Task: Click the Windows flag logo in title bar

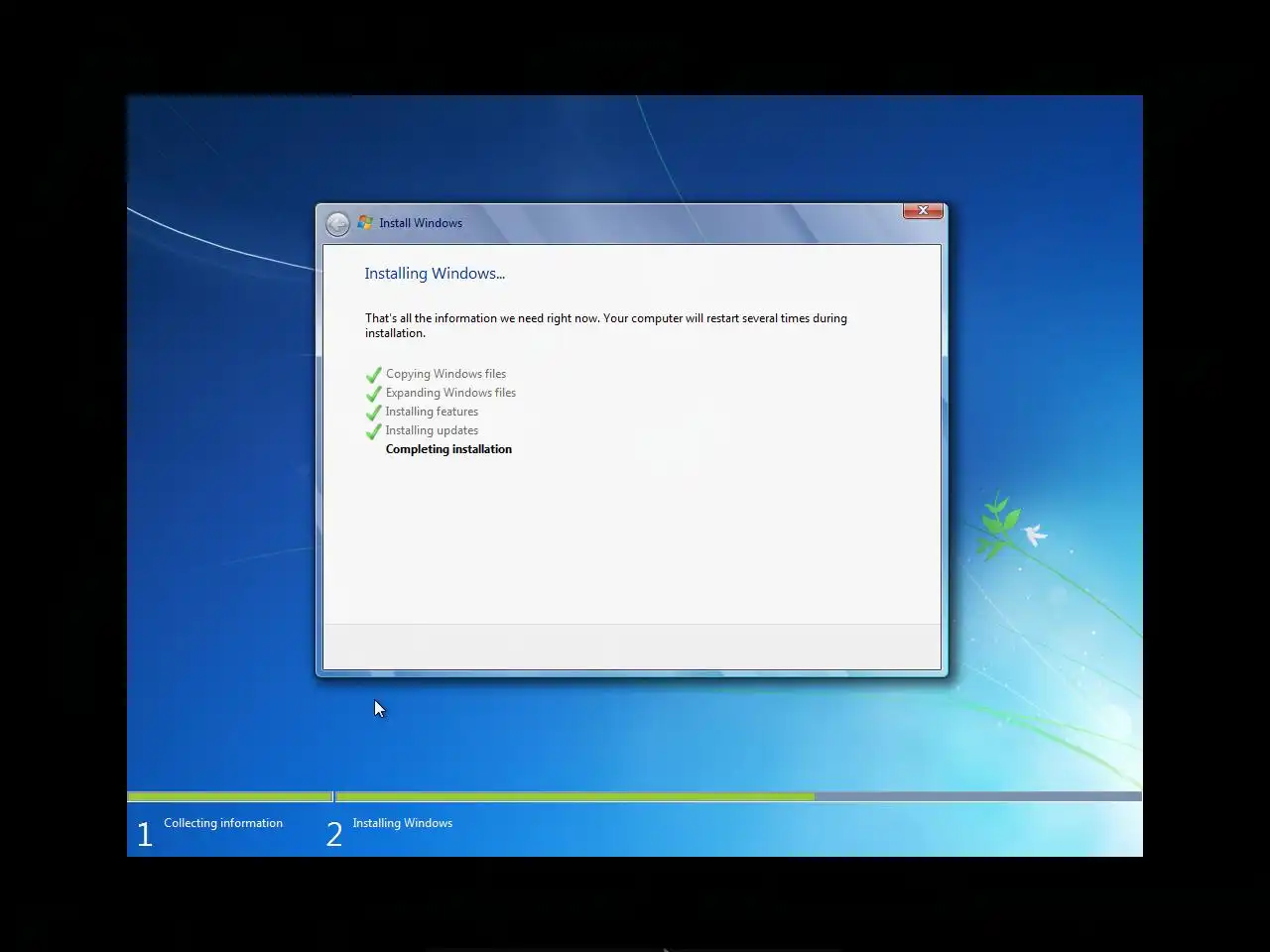Action: click(x=365, y=223)
